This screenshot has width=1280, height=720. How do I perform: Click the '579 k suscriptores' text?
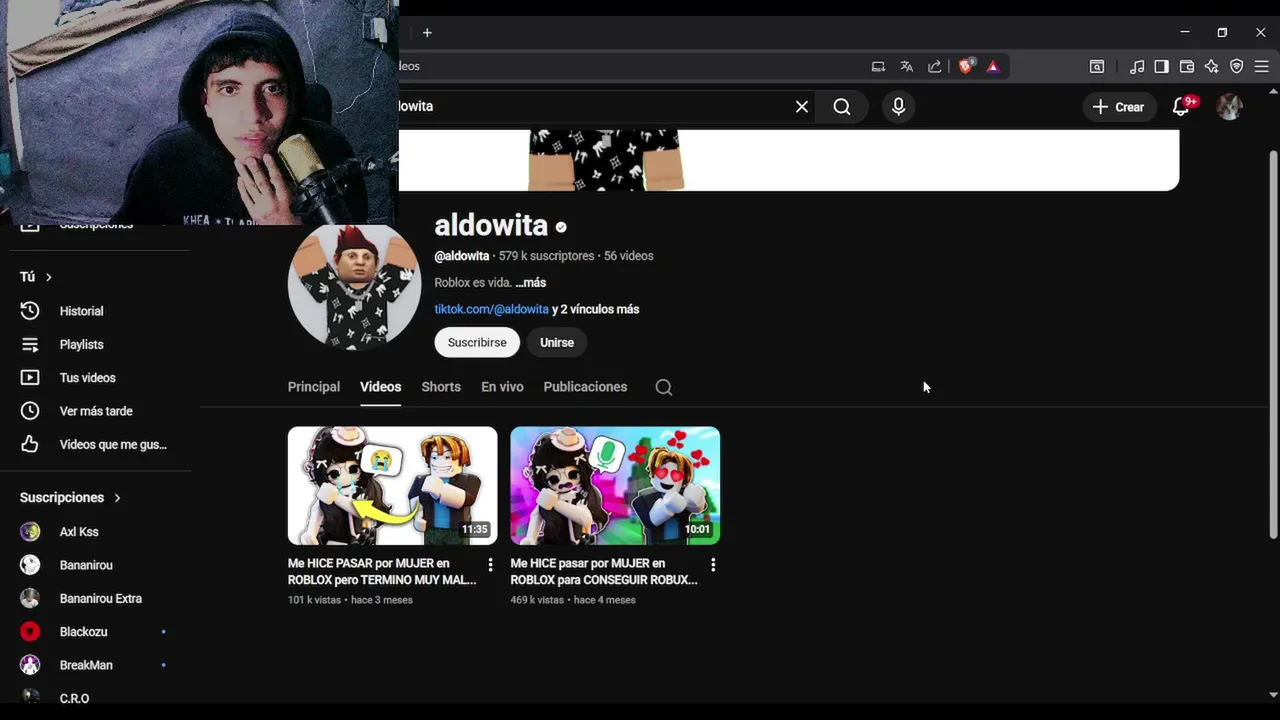pos(546,256)
